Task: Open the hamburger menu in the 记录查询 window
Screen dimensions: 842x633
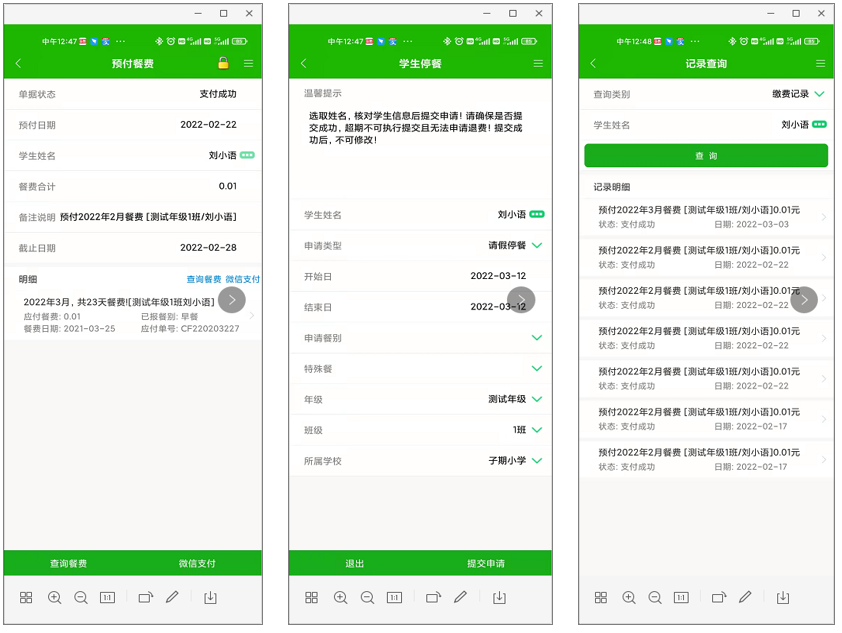Action: click(821, 63)
